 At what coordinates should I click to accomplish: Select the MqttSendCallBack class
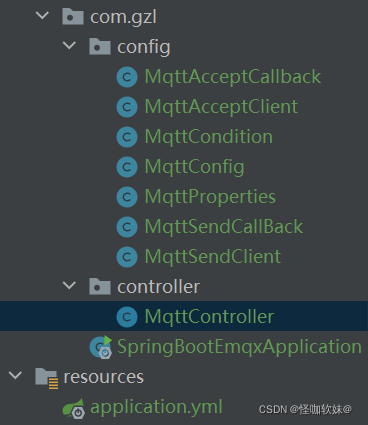pyautogui.click(x=224, y=227)
